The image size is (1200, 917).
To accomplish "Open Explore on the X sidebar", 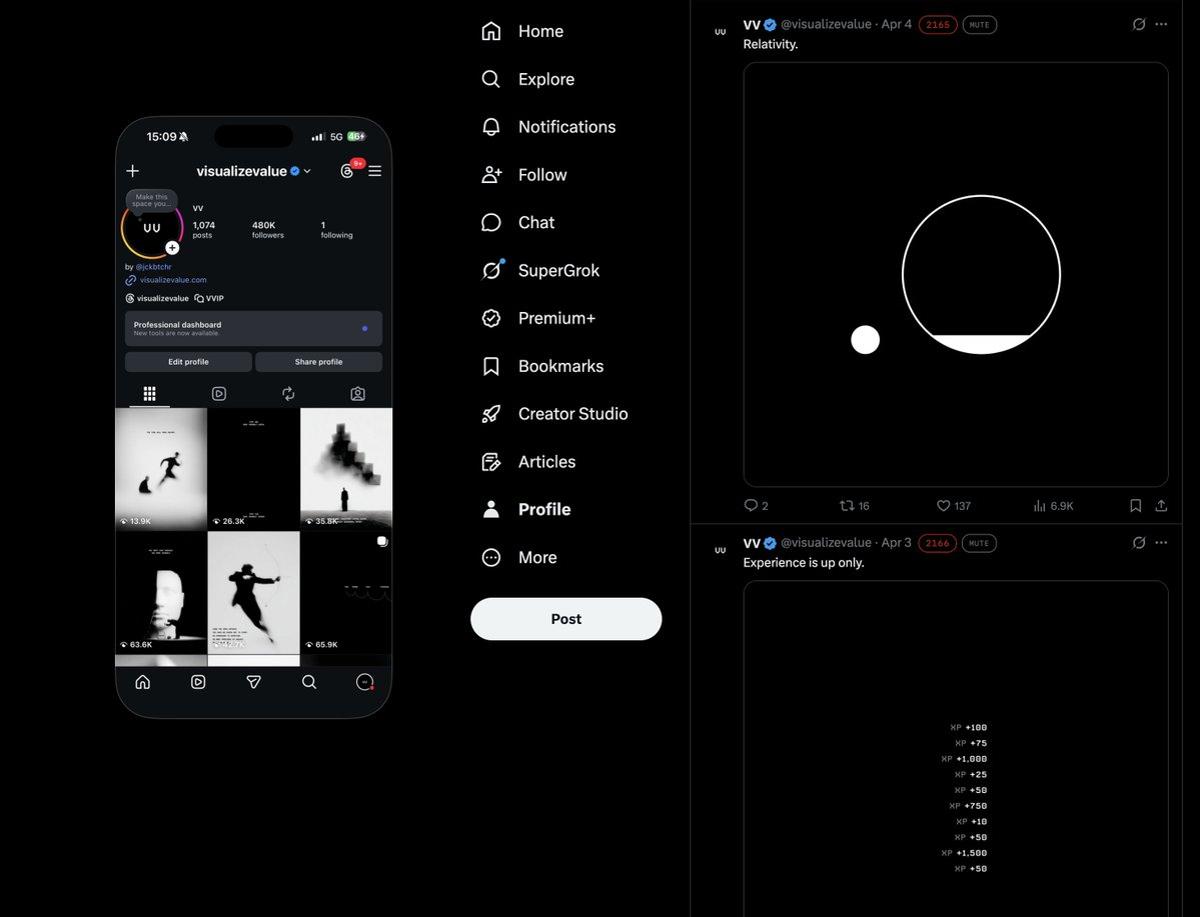I will coord(546,79).
